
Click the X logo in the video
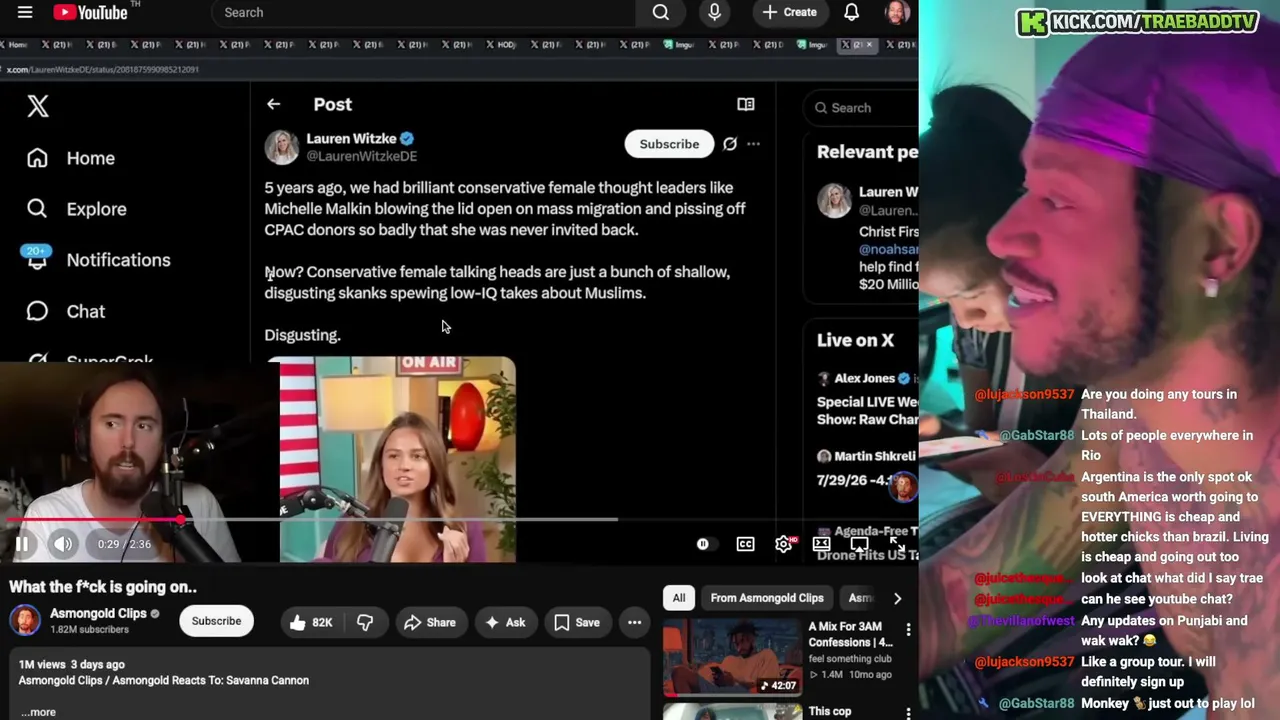(x=38, y=106)
